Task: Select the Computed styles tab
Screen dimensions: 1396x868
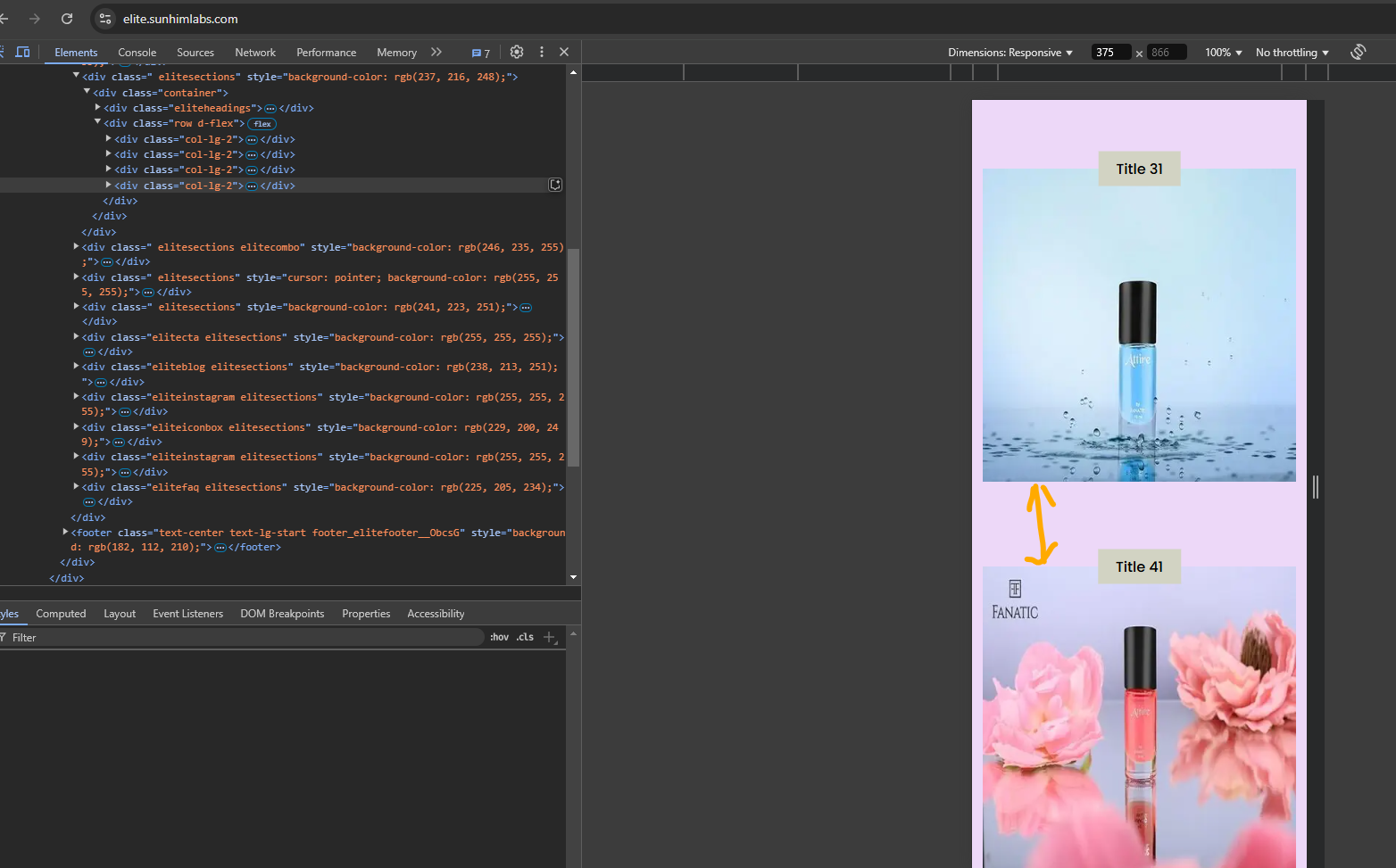Action: pyautogui.click(x=61, y=614)
